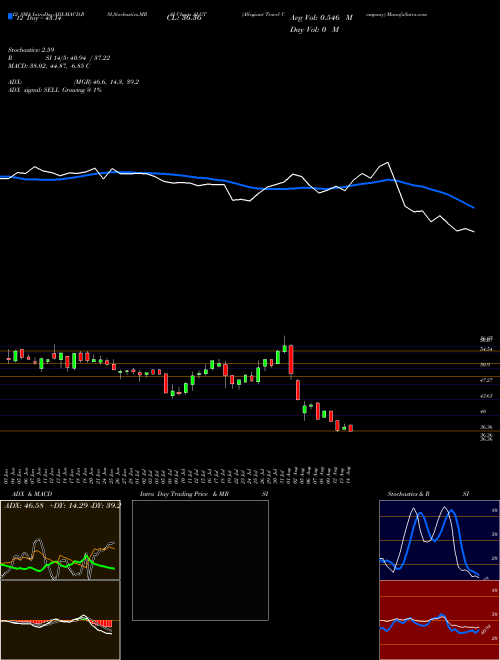Viewport: 500px width, 660px height.
Task: Open the red RSI chart thumbnail
Action: pos(439,620)
